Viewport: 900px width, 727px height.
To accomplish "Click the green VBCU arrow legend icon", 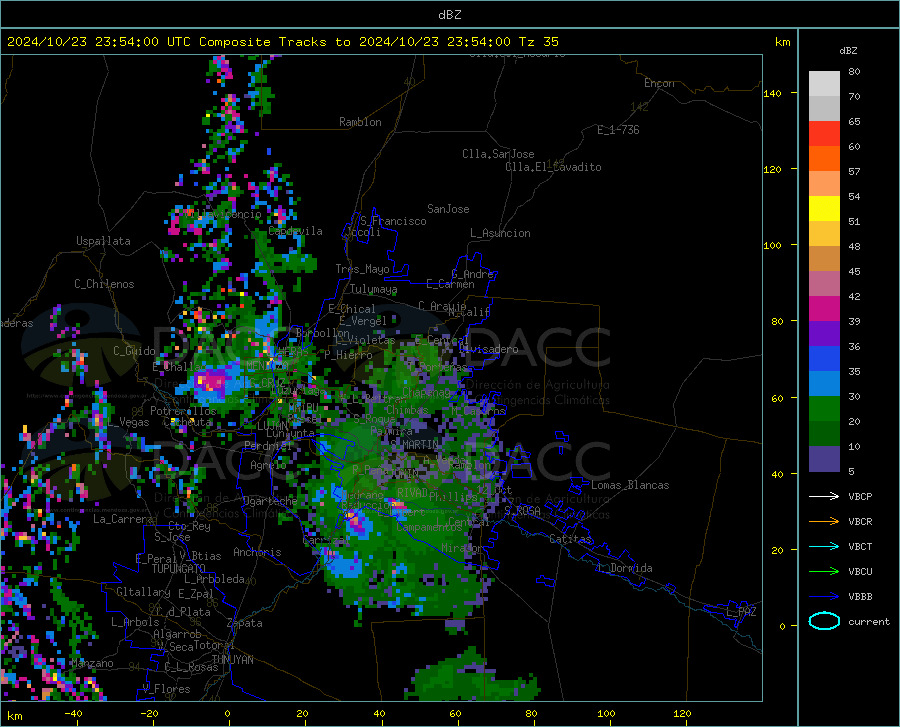I will 824,571.
